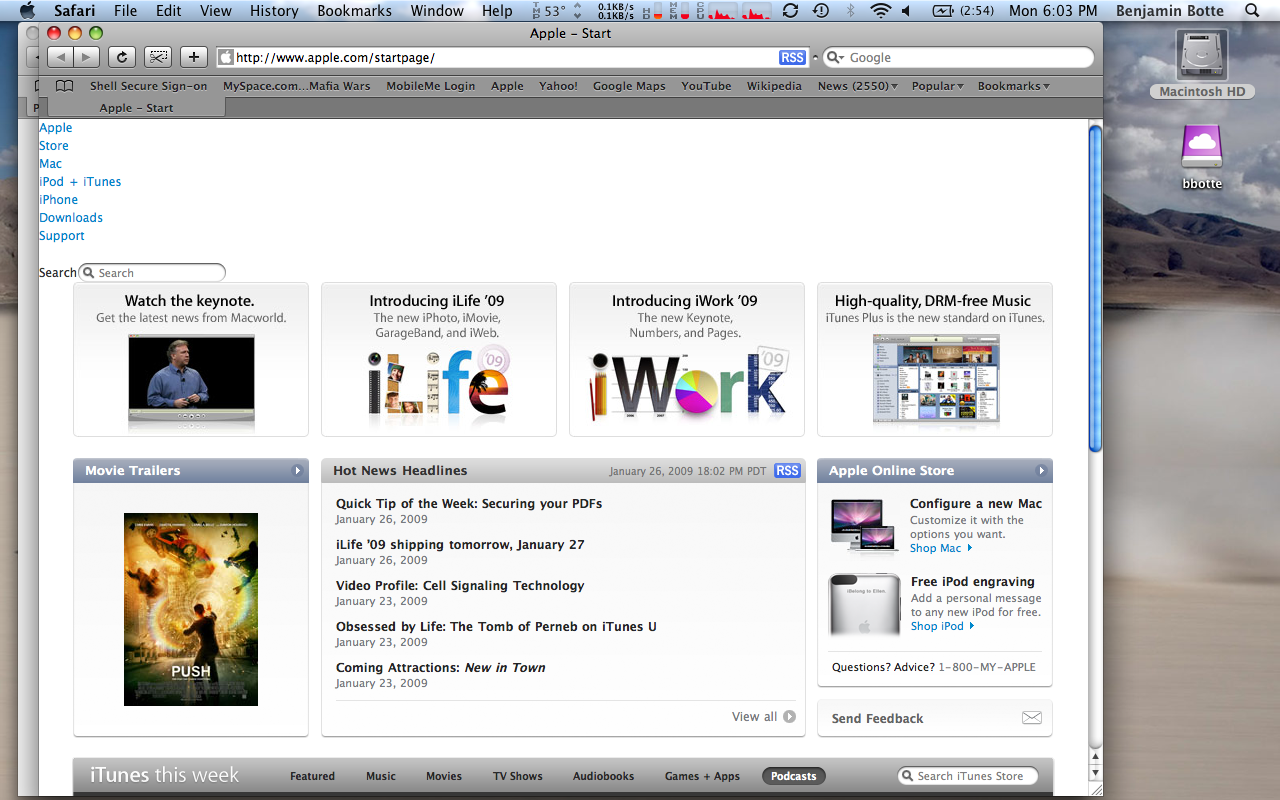
Task: Open the Google search magnifier dropdown
Action: click(x=836, y=58)
